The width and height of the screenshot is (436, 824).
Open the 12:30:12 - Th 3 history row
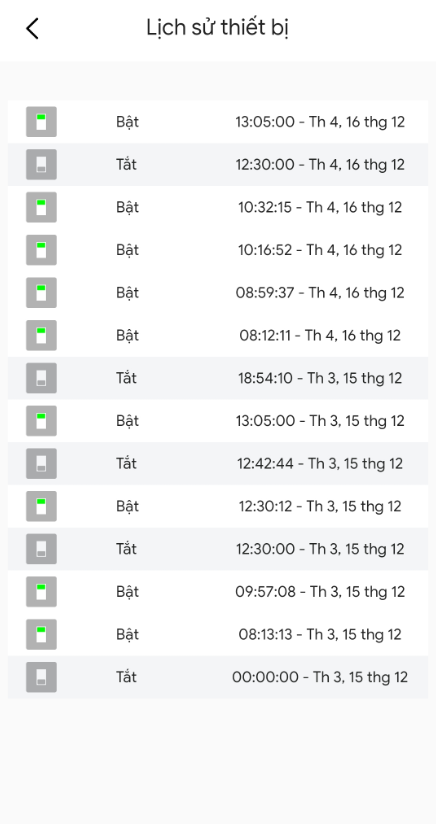pos(218,506)
